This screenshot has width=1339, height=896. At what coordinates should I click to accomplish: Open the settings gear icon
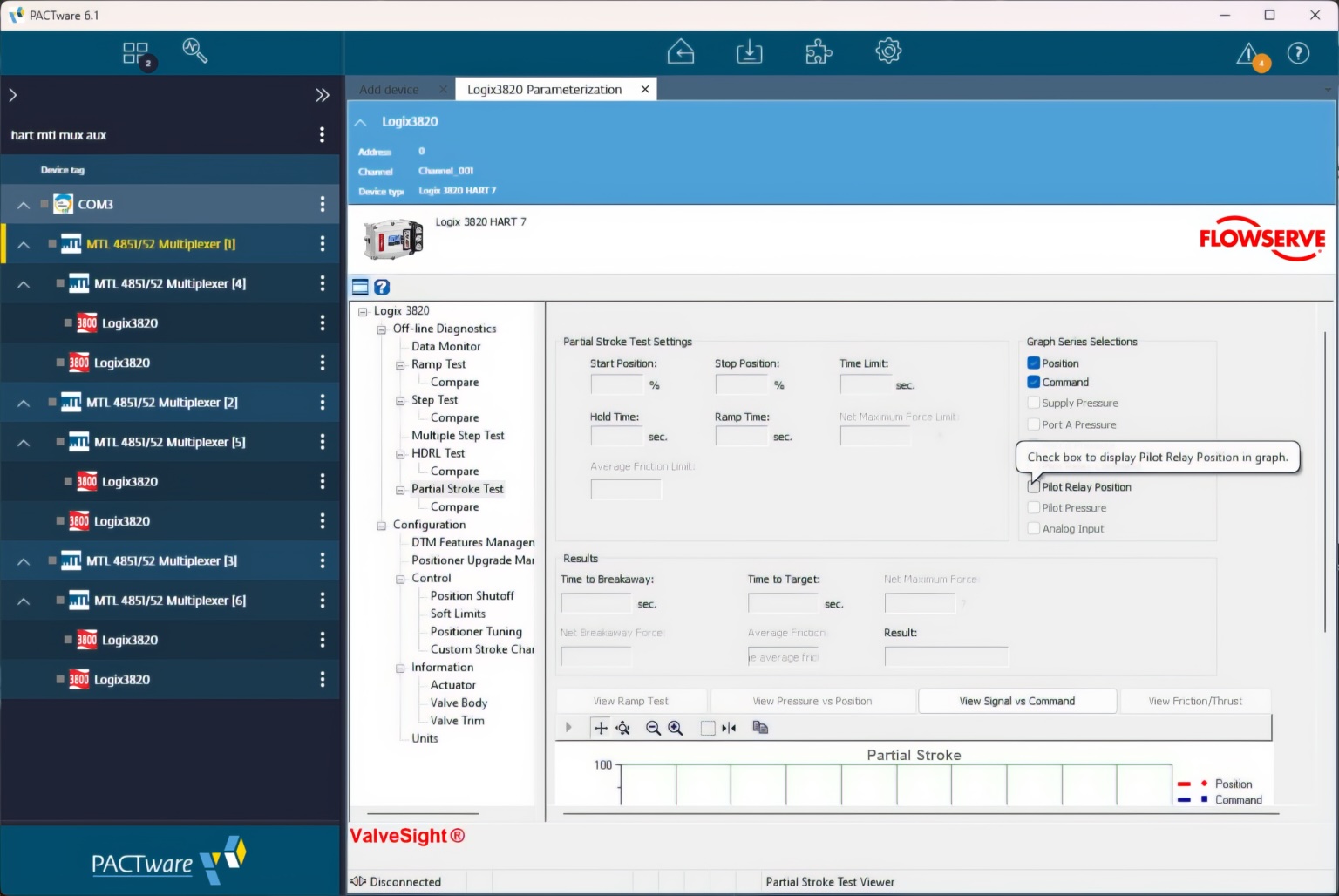pyautogui.click(x=887, y=51)
